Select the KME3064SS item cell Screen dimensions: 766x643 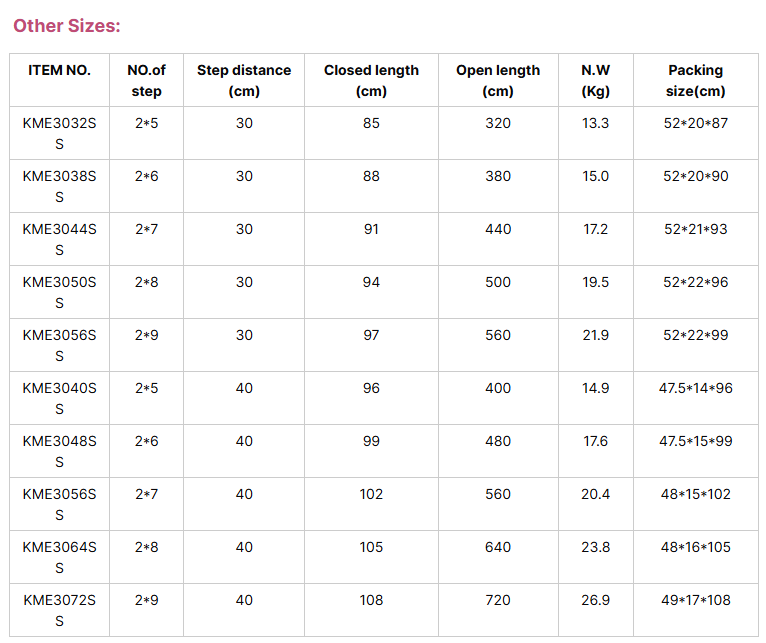click(59, 557)
